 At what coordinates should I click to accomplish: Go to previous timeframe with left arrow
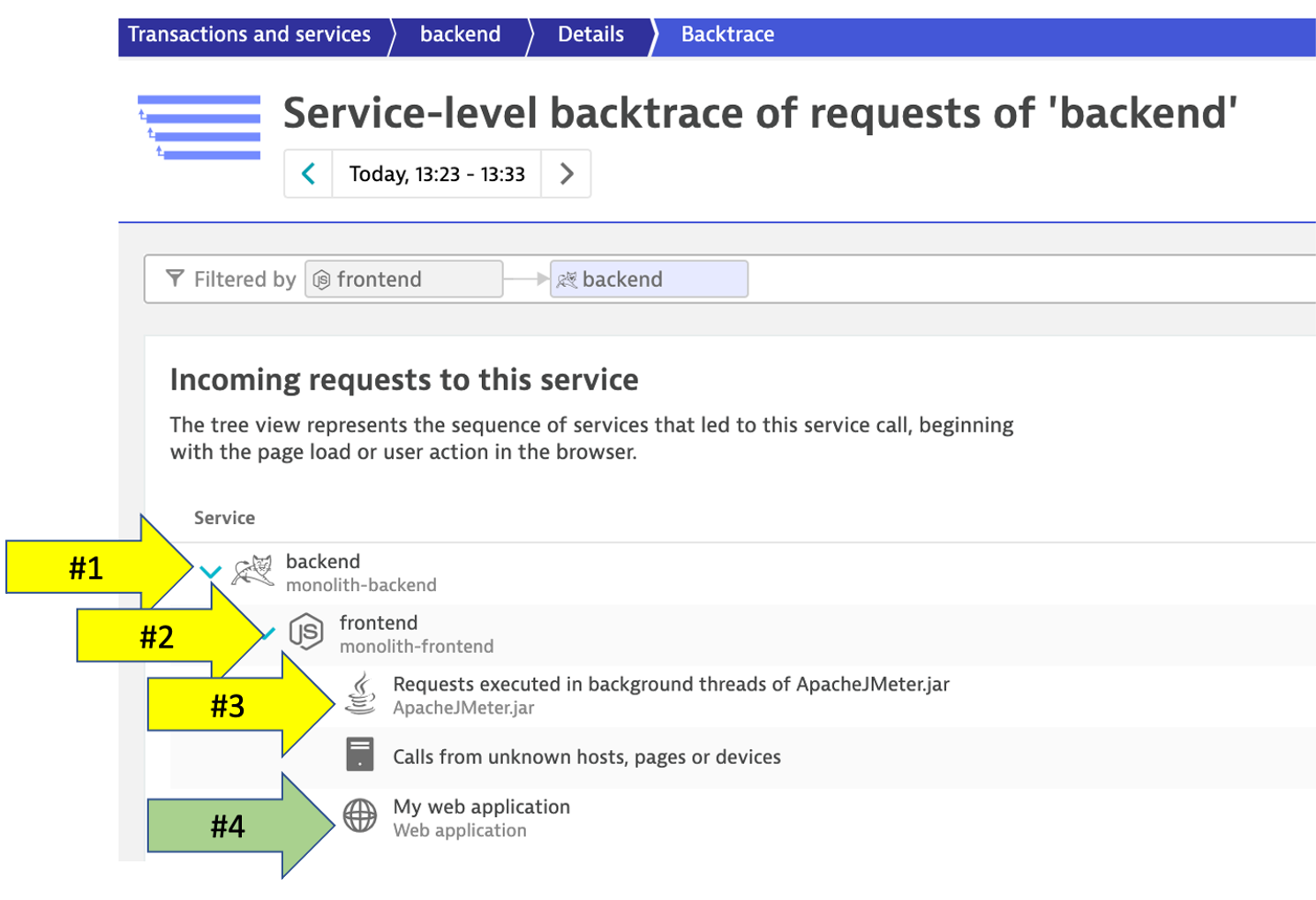point(308,174)
